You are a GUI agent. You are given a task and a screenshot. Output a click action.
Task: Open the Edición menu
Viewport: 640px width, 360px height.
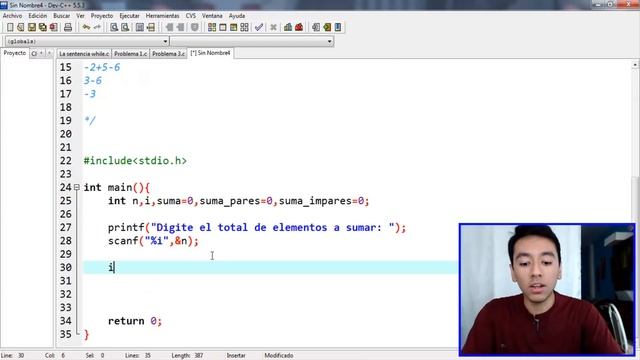click(x=38, y=16)
